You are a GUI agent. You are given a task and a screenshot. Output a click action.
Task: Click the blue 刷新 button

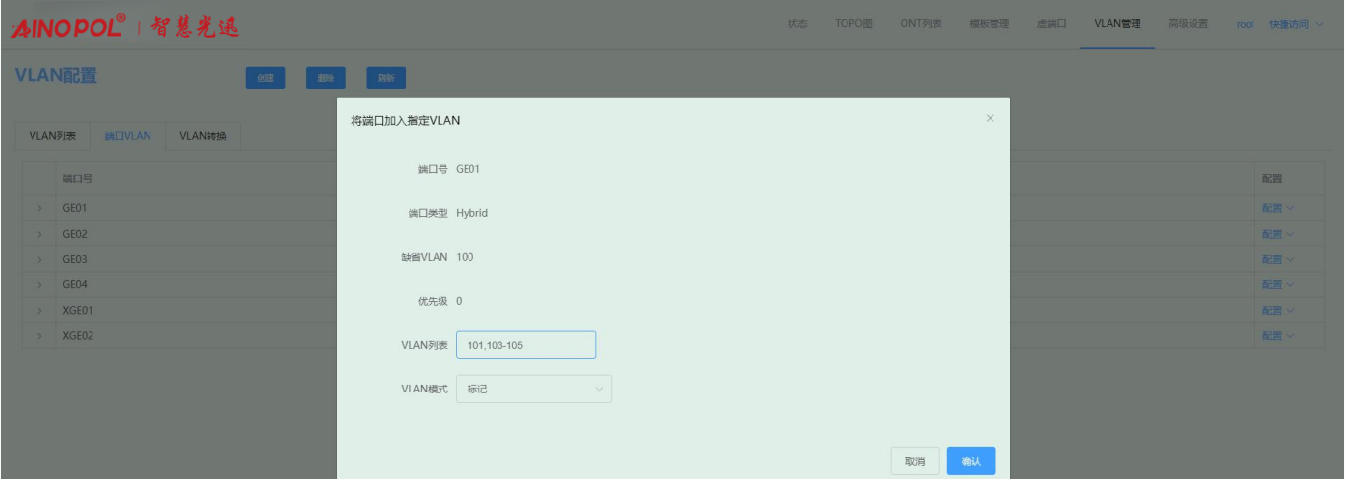385,78
